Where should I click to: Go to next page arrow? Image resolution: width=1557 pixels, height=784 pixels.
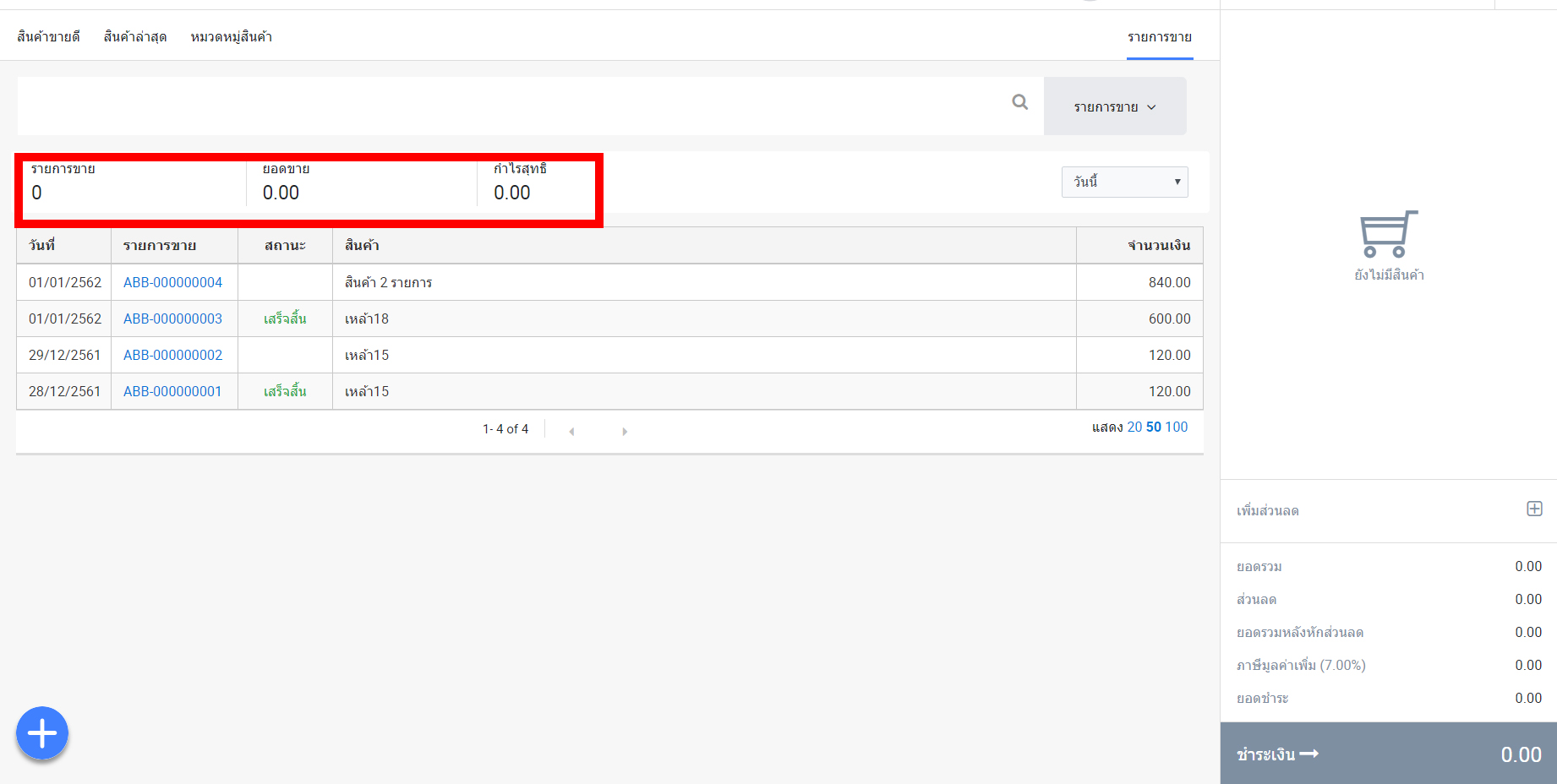point(625,431)
